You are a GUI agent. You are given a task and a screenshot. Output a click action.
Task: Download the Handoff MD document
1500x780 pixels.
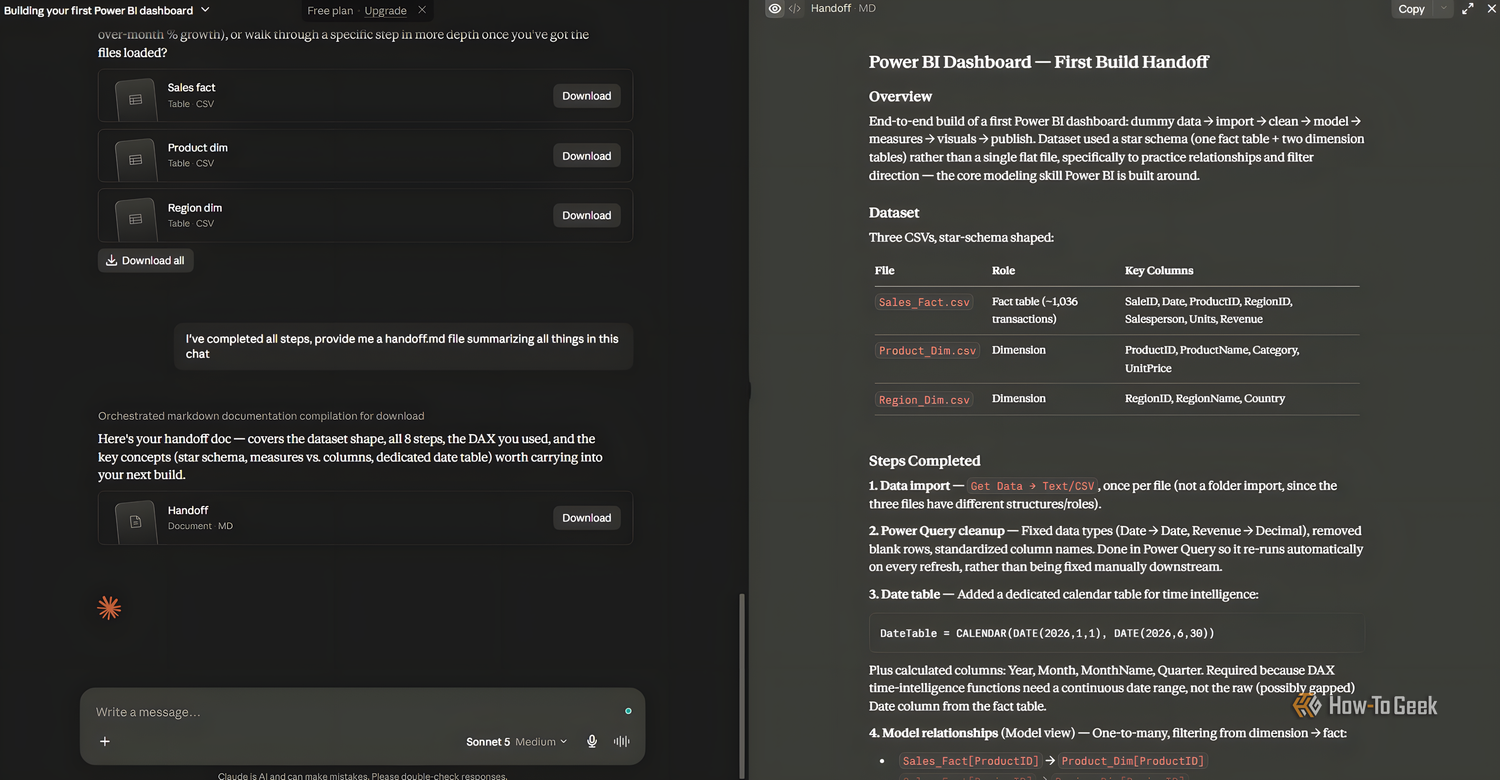(587, 518)
